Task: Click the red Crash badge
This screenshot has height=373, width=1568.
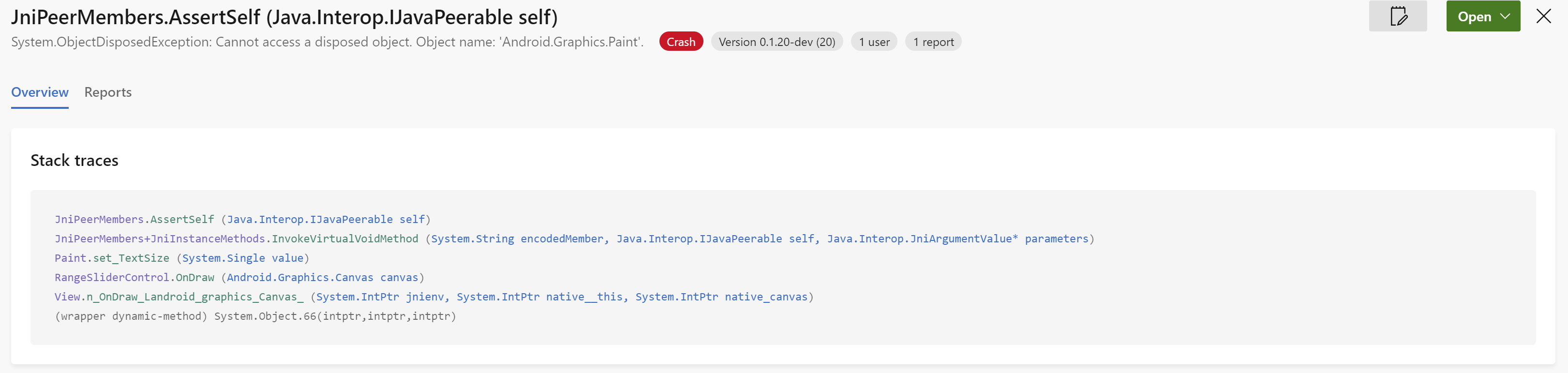Action: point(681,42)
